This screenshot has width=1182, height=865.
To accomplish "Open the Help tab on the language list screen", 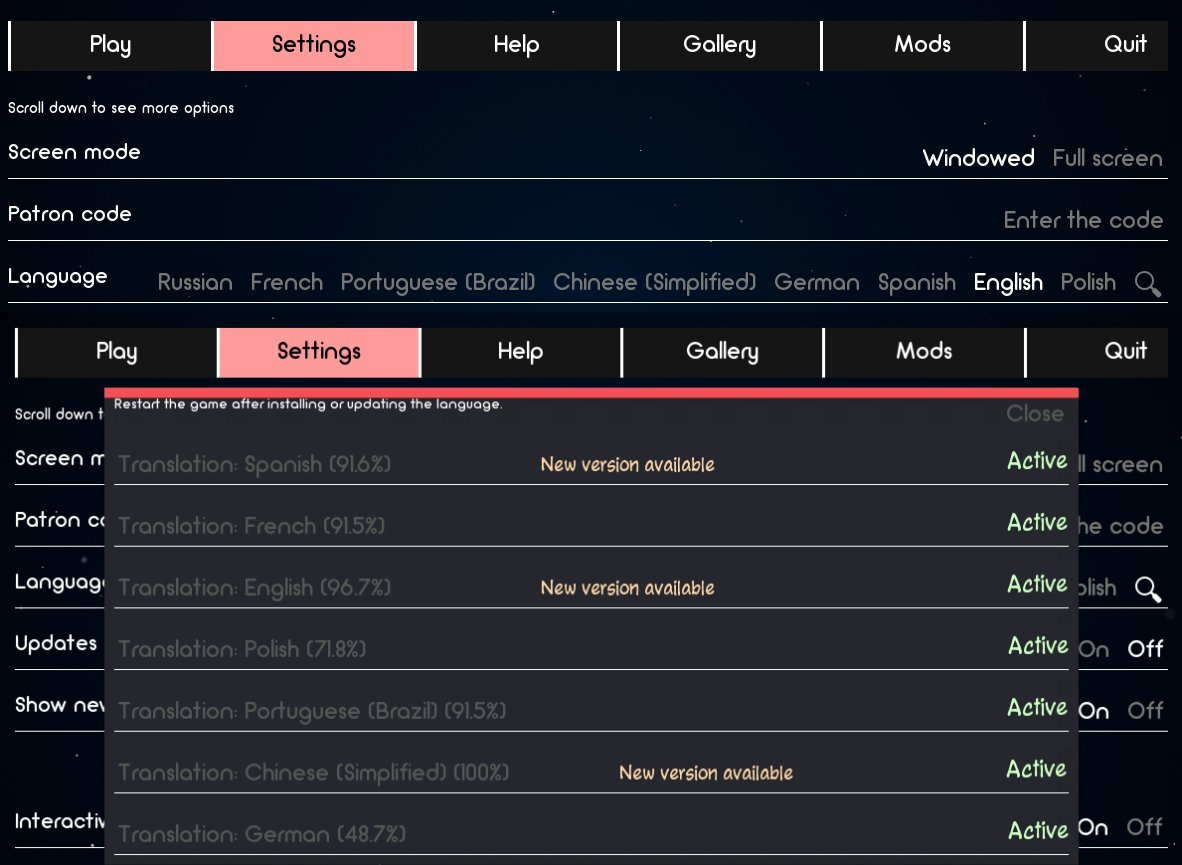I will 516,45.
